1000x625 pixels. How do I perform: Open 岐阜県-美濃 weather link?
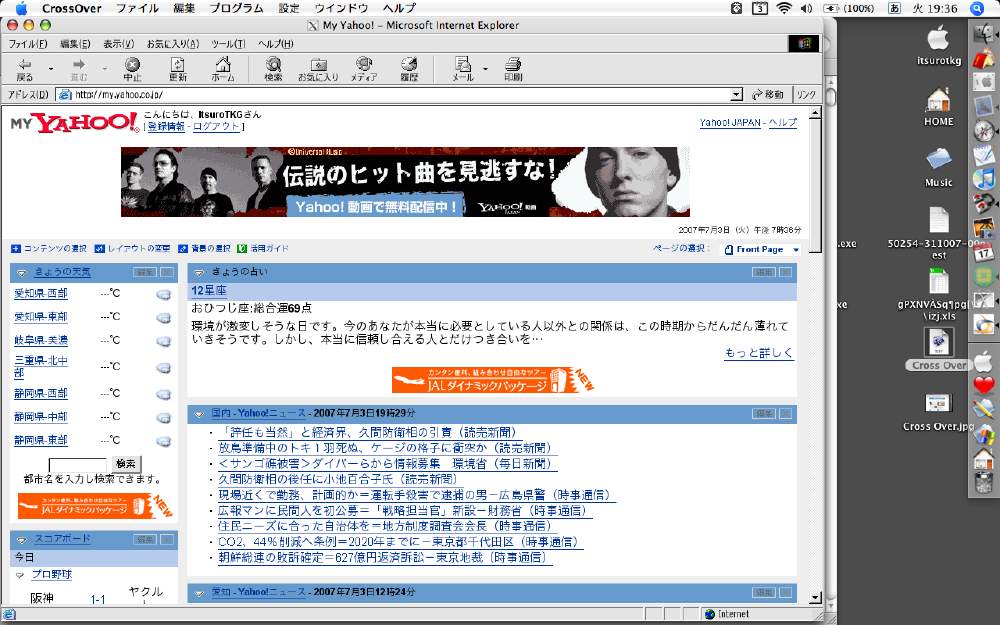pyautogui.click(x=41, y=340)
